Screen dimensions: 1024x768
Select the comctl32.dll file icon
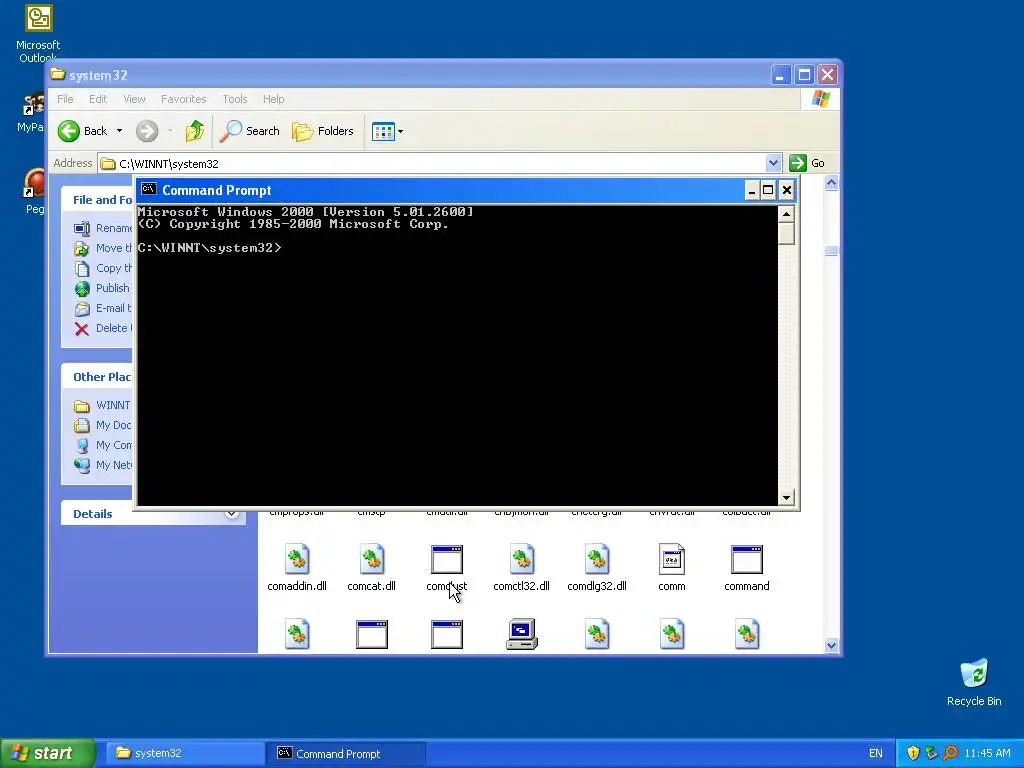pos(522,560)
